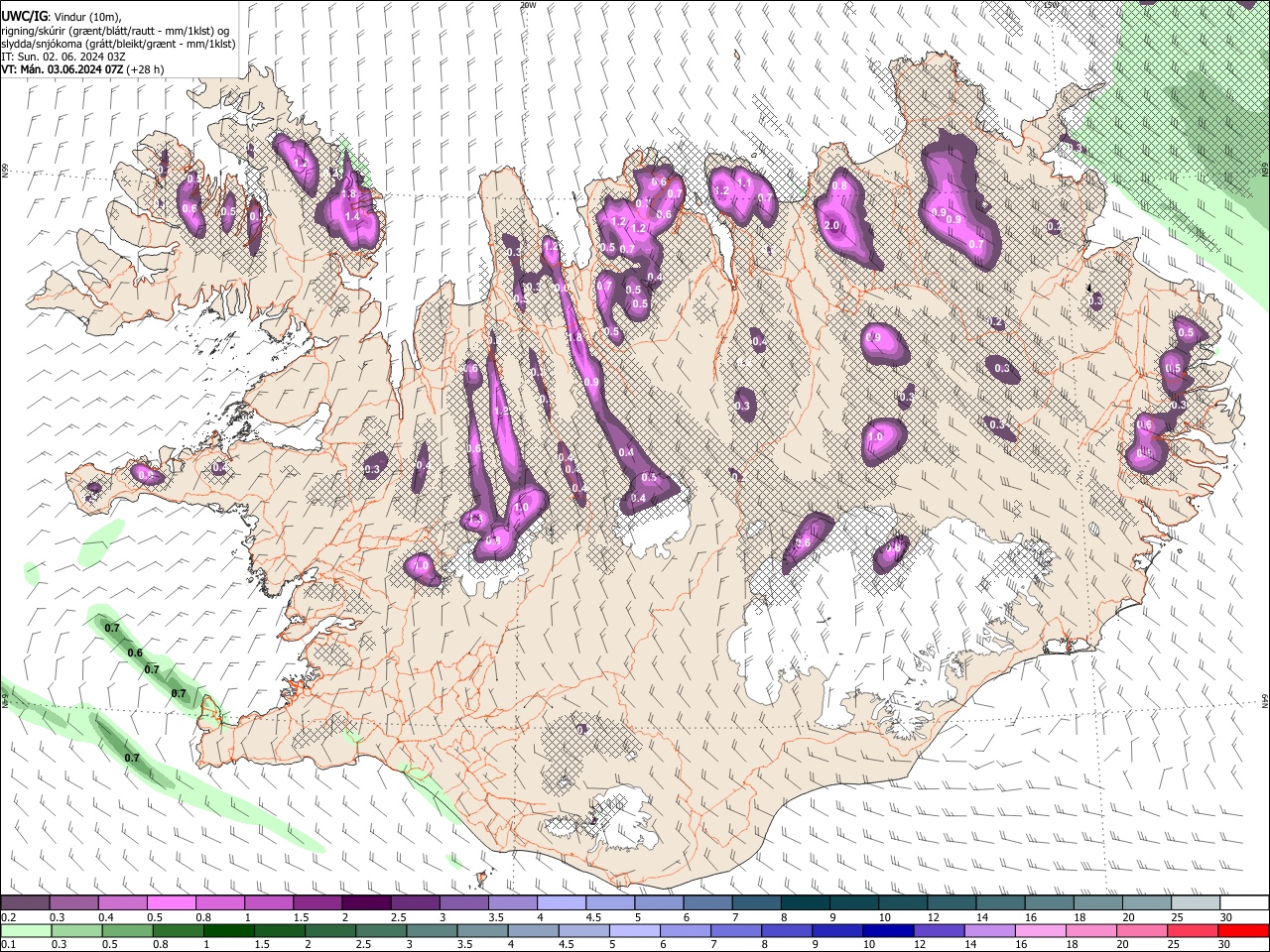Viewport: 1270px width, 952px height.
Task: Pick the darkest purple 2–2.5 swatch, upper legend
Action: click(x=367, y=903)
